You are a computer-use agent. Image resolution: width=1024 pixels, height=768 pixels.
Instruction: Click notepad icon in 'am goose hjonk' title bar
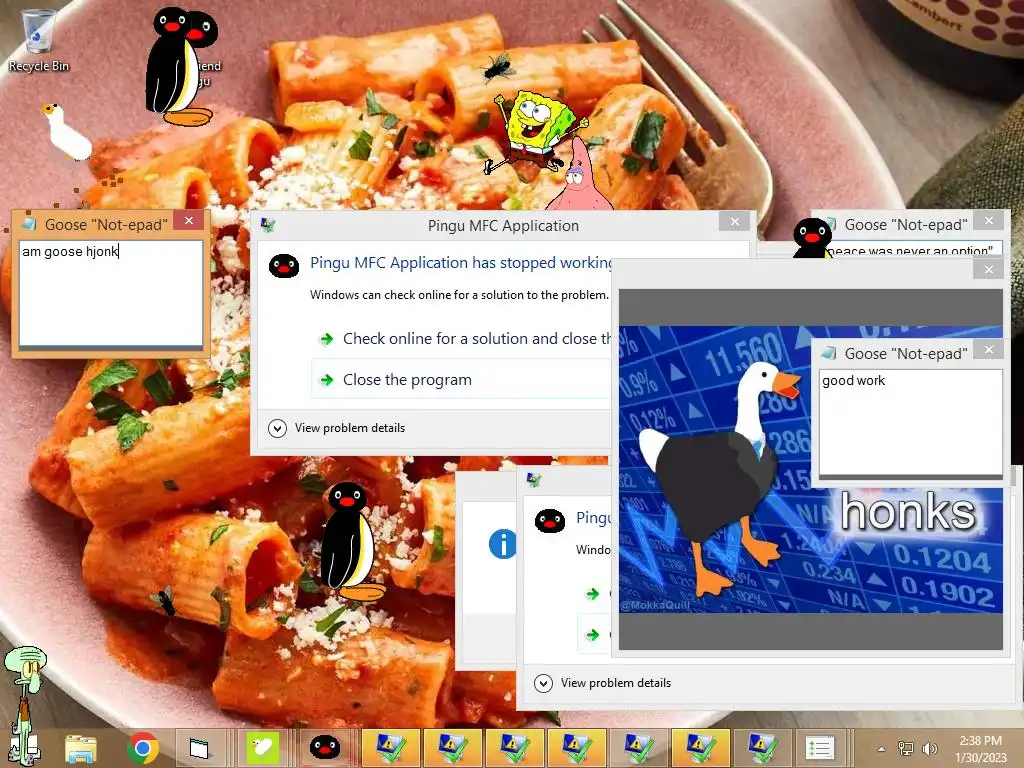click(29, 224)
